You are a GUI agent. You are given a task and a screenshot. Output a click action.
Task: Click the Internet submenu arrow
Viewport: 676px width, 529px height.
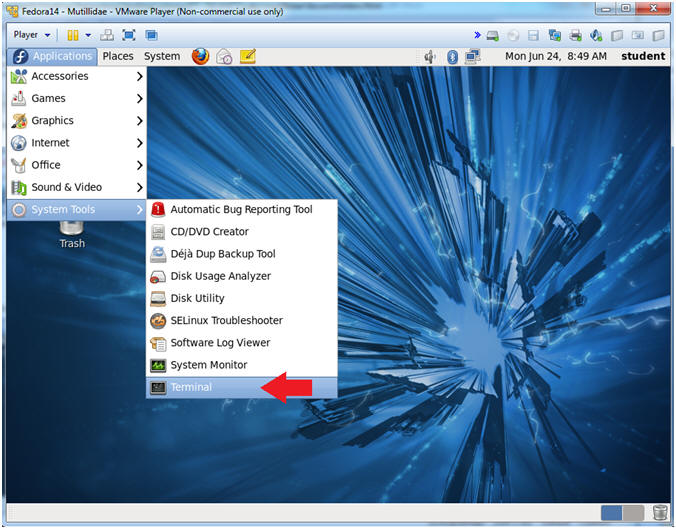tap(139, 143)
